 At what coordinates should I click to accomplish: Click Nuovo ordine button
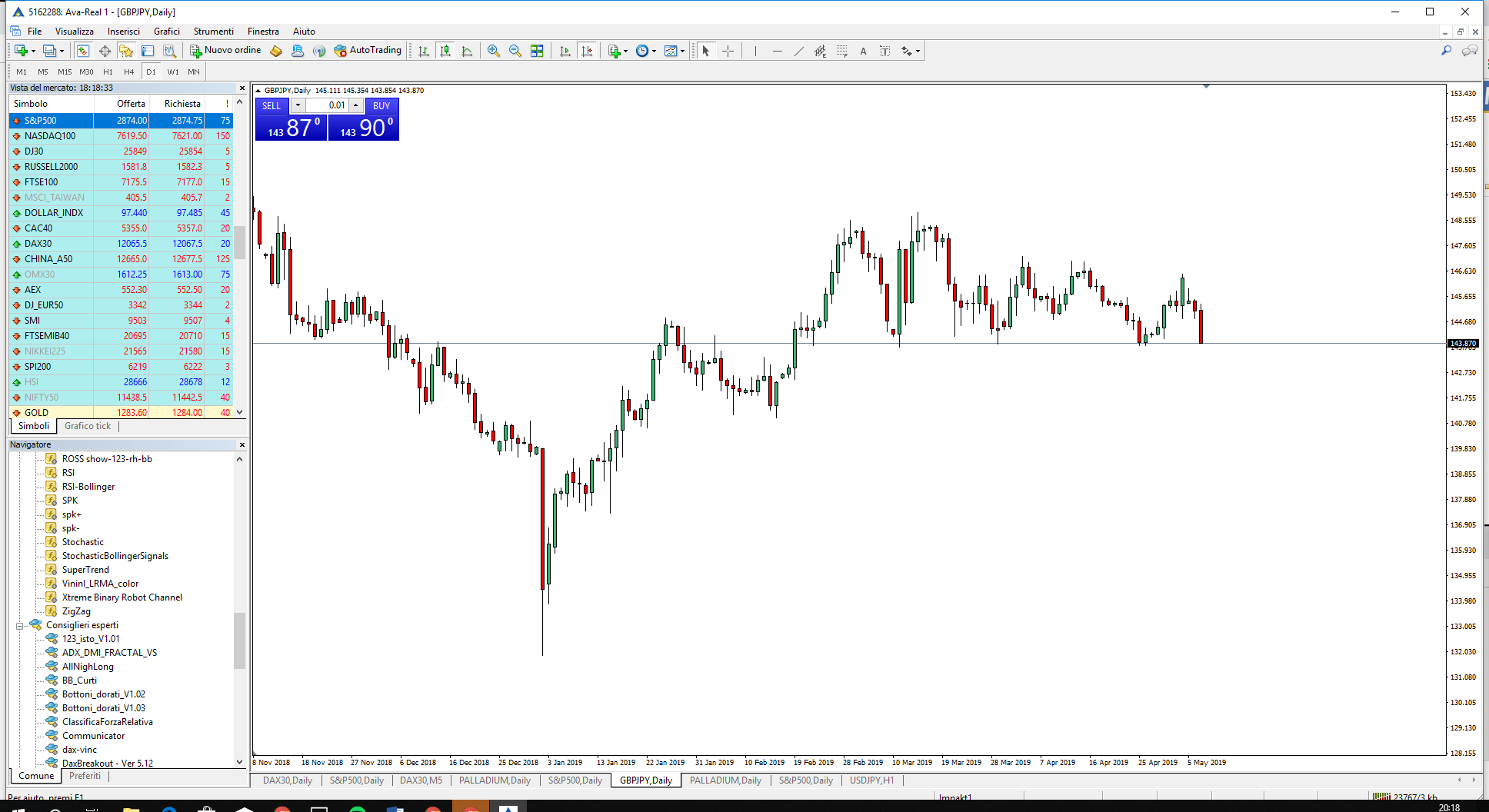point(225,51)
